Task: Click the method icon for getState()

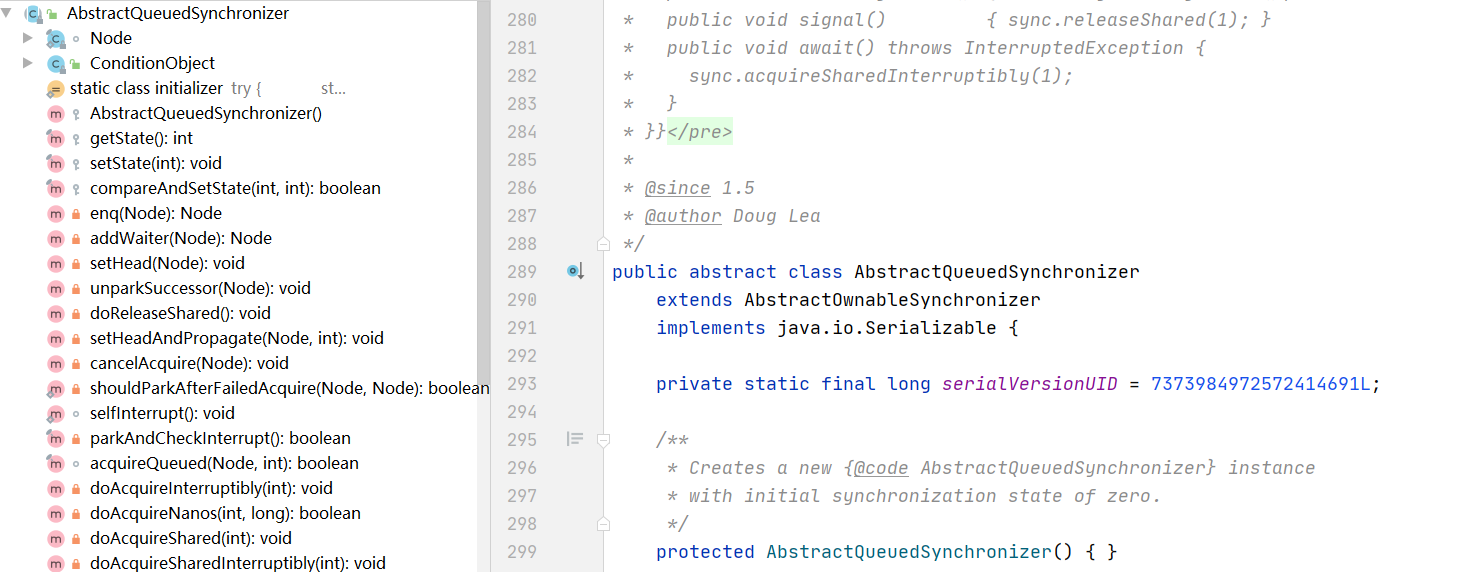Action: [56, 139]
